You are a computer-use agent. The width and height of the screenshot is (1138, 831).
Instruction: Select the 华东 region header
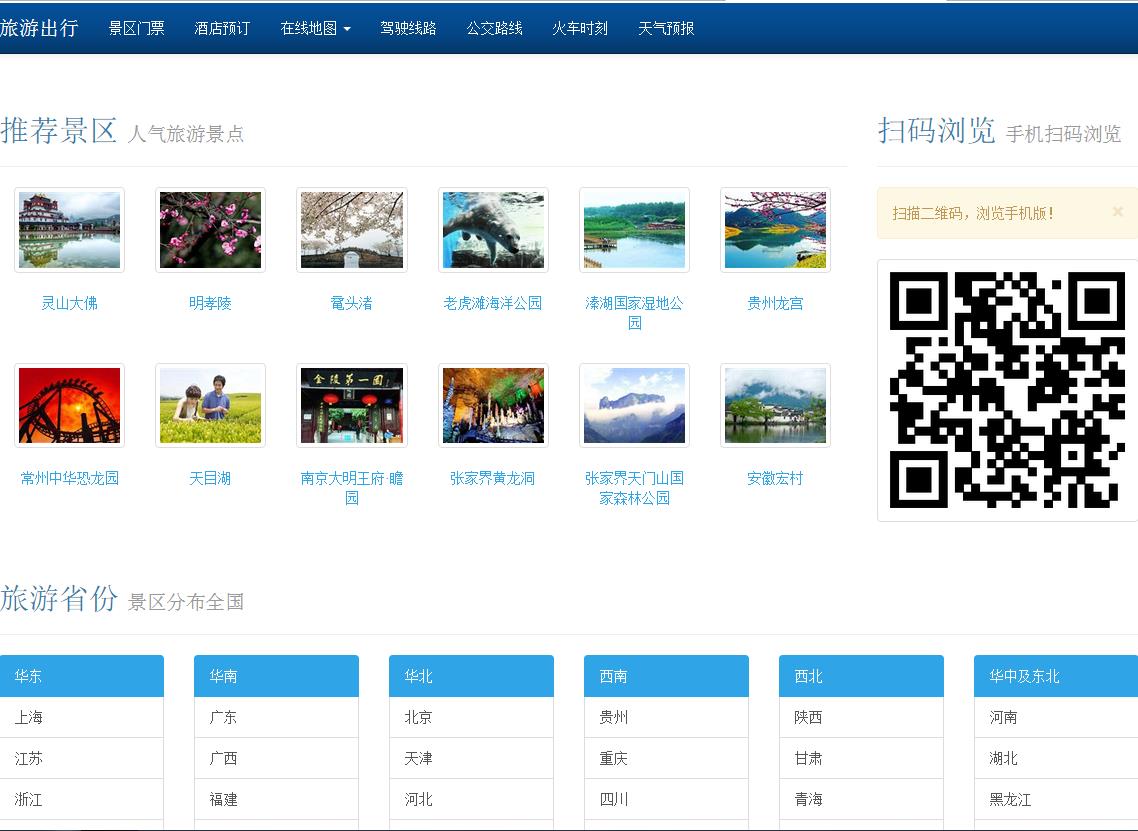(x=82, y=676)
